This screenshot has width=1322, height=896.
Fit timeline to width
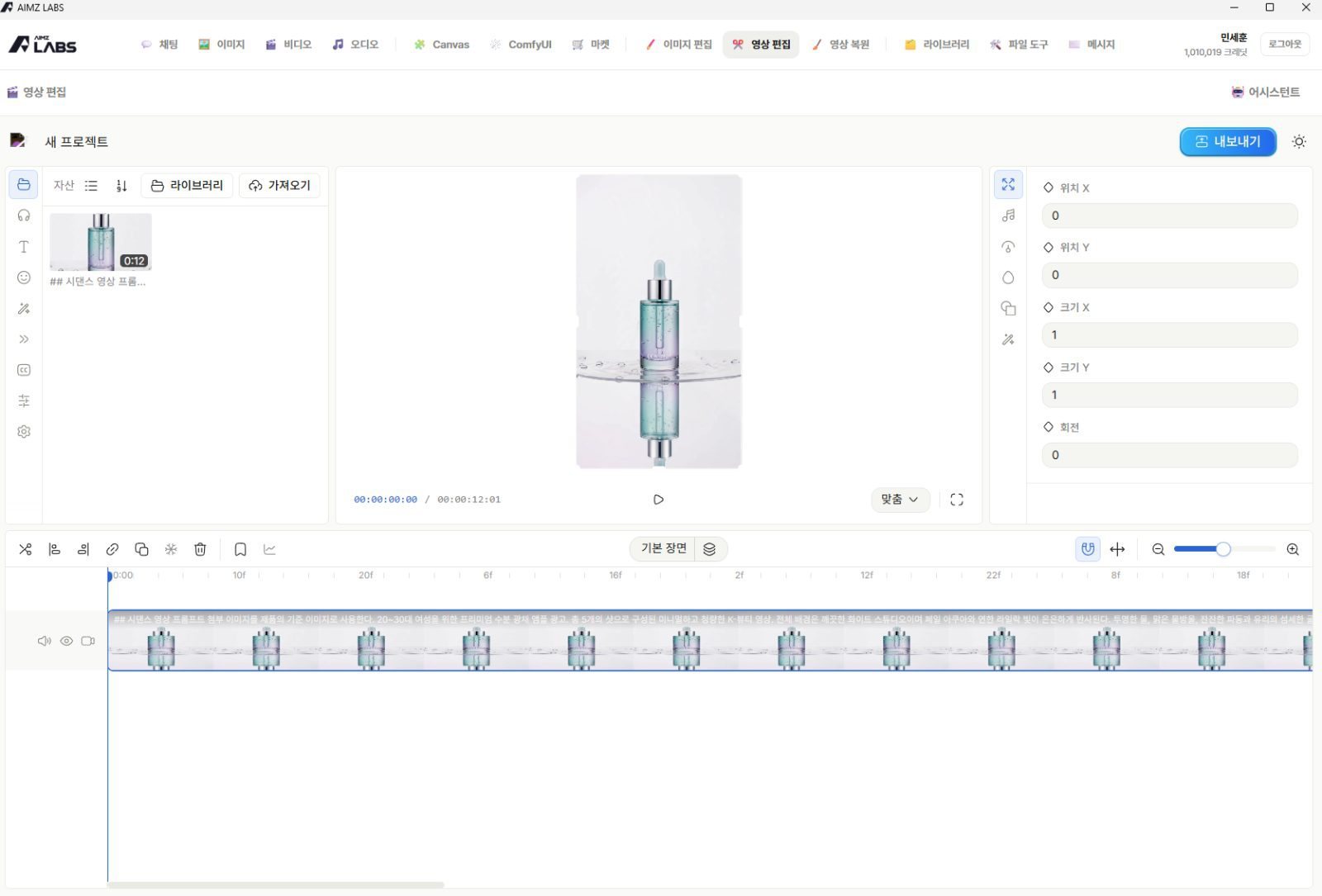(1117, 549)
